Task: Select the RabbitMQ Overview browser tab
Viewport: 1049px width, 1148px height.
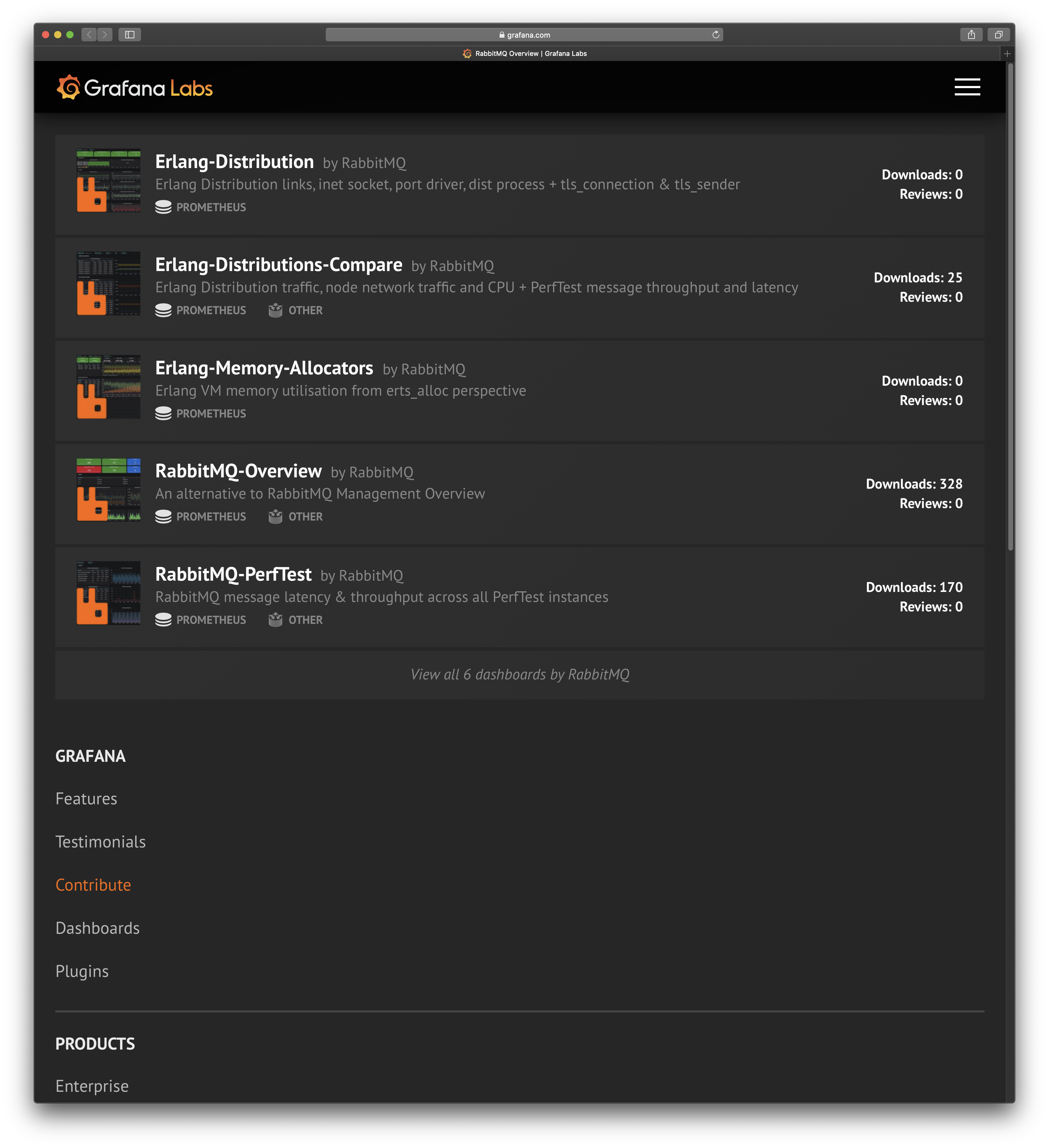Action: point(524,53)
